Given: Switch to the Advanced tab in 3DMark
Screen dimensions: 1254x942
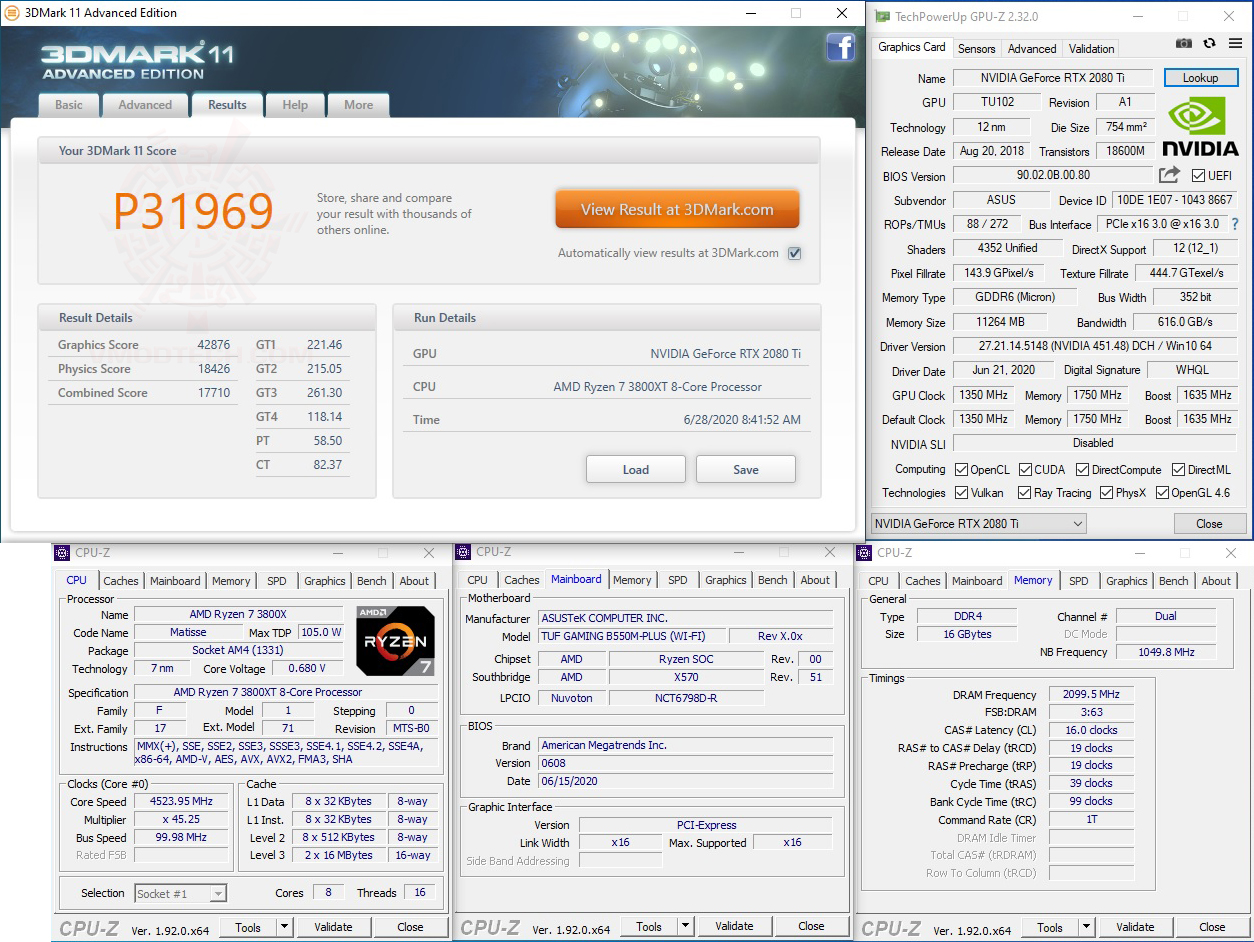Looking at the screenshot, I should (145, 105).
